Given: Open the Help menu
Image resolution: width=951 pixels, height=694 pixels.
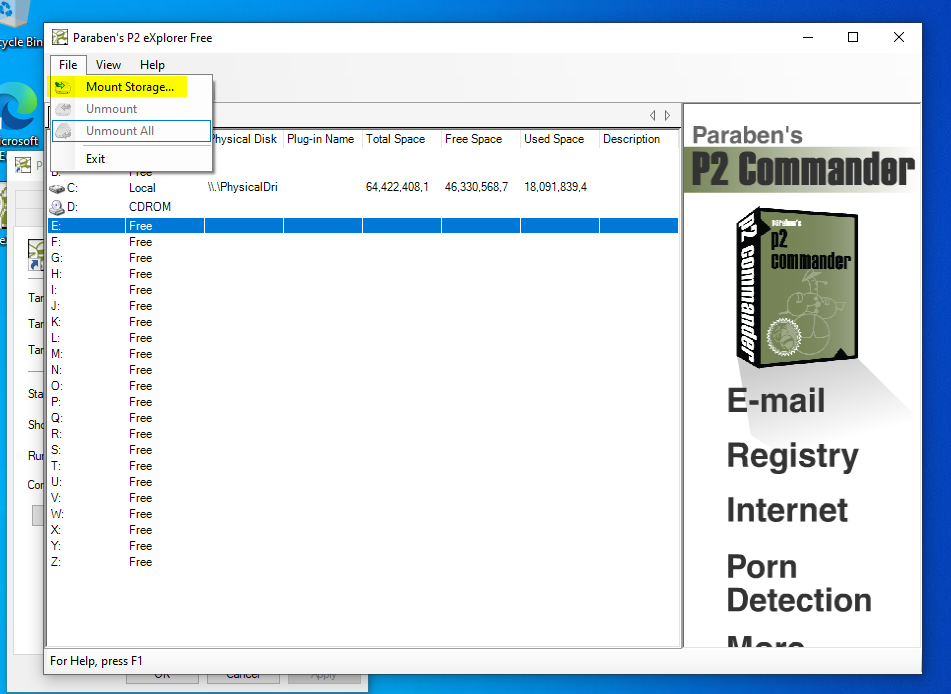Looking at the screenshot, I should coord(152,65).
